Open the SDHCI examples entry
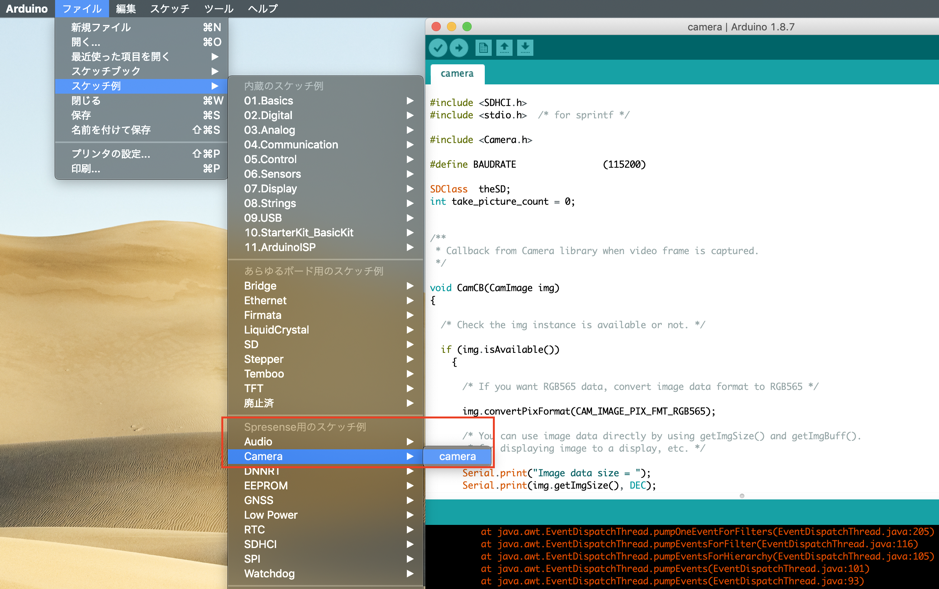The image size is (939, 589). (326, 544)
